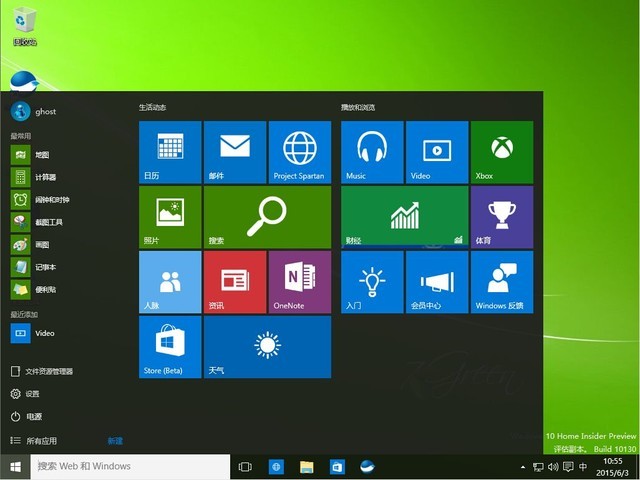
Task: Show hidden system tray icons arrow
Action: tap(522, 467)
